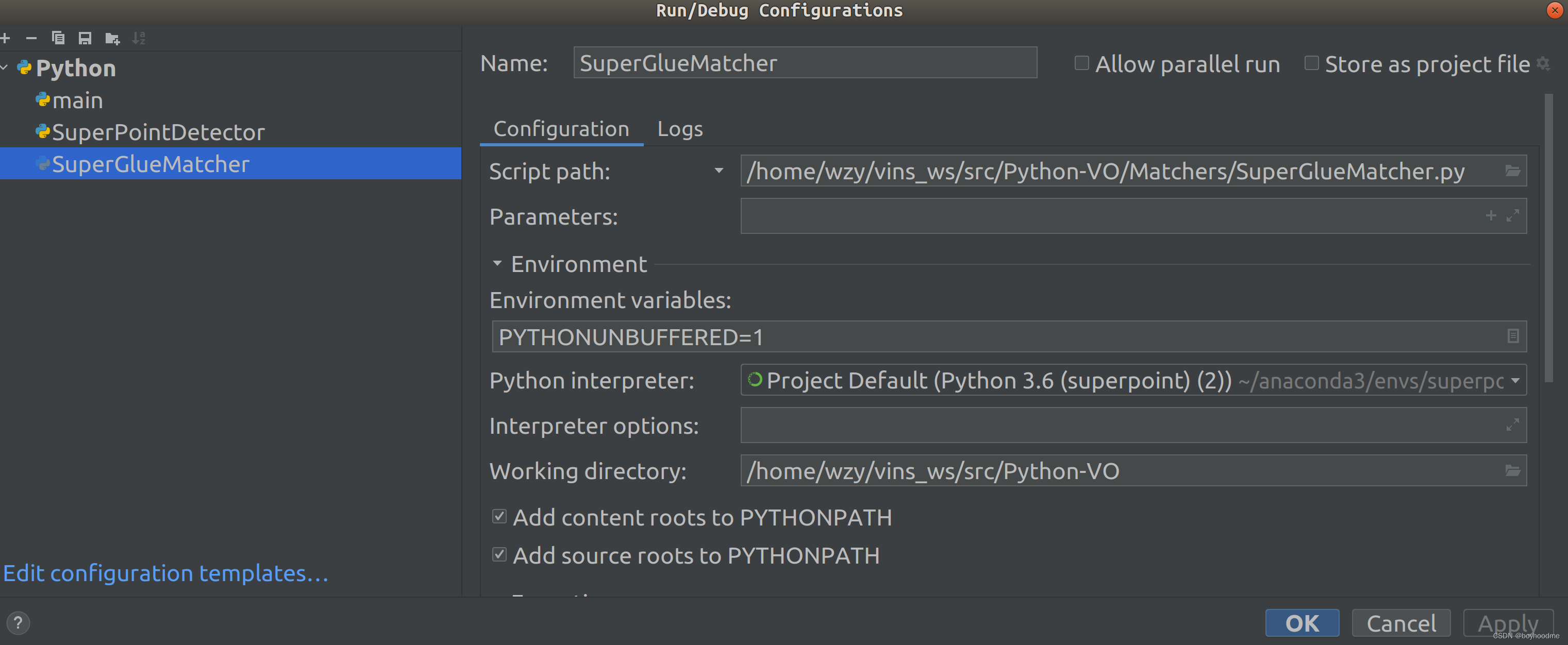Open the Python interpreter dropdown
Image resolution: width=1568 pixels, height=645 pixels.
point(1514,380)
